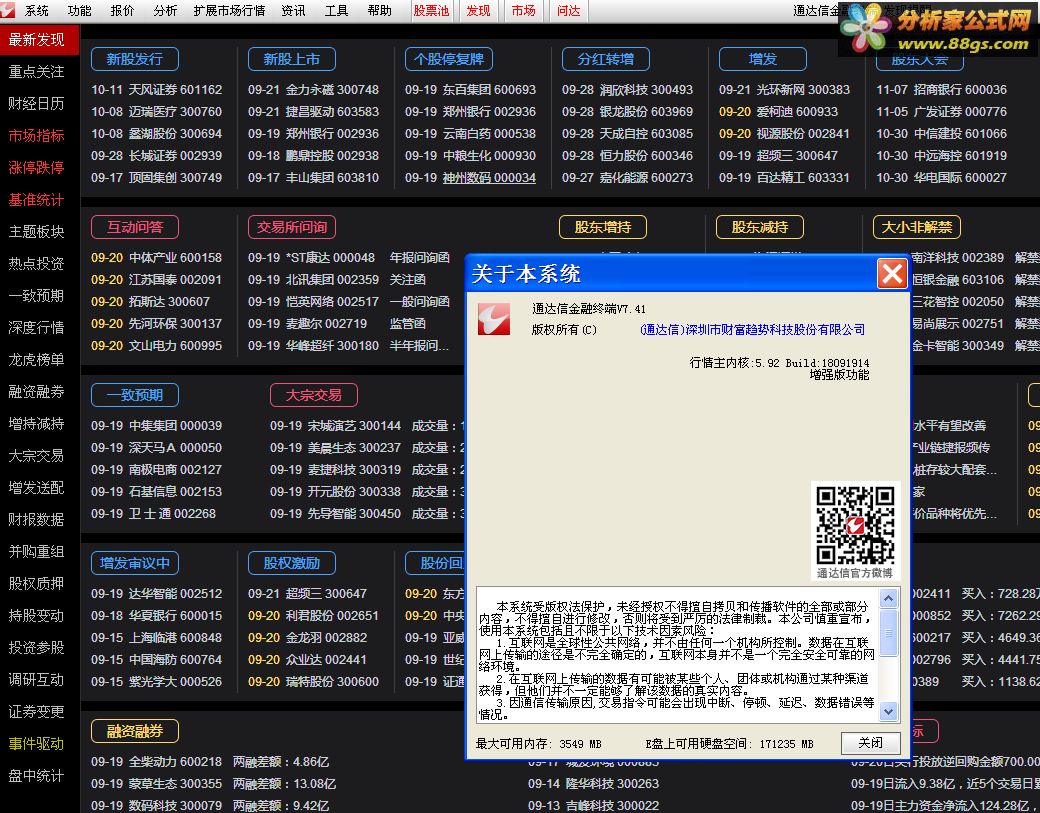Click the 宋城演艺 300144 entry
This screenshot has width=1040, height=813.
click(x=336, y=426)
